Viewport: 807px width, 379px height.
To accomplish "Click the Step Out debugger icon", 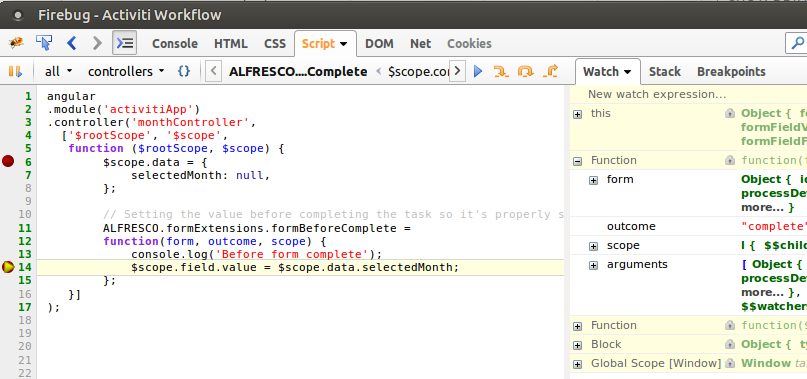I will pos(550,72).
